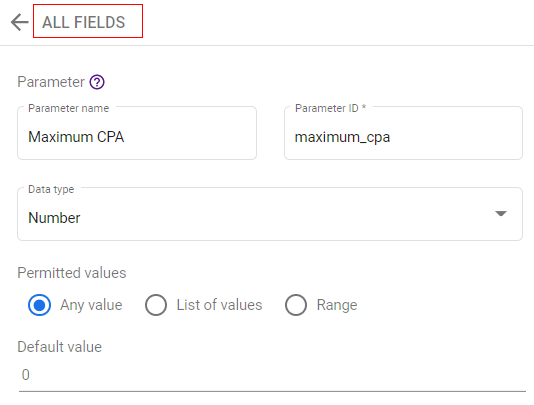534x405 pixels.
Task: Click the back arrow icon
Action: tap(19, 22)
